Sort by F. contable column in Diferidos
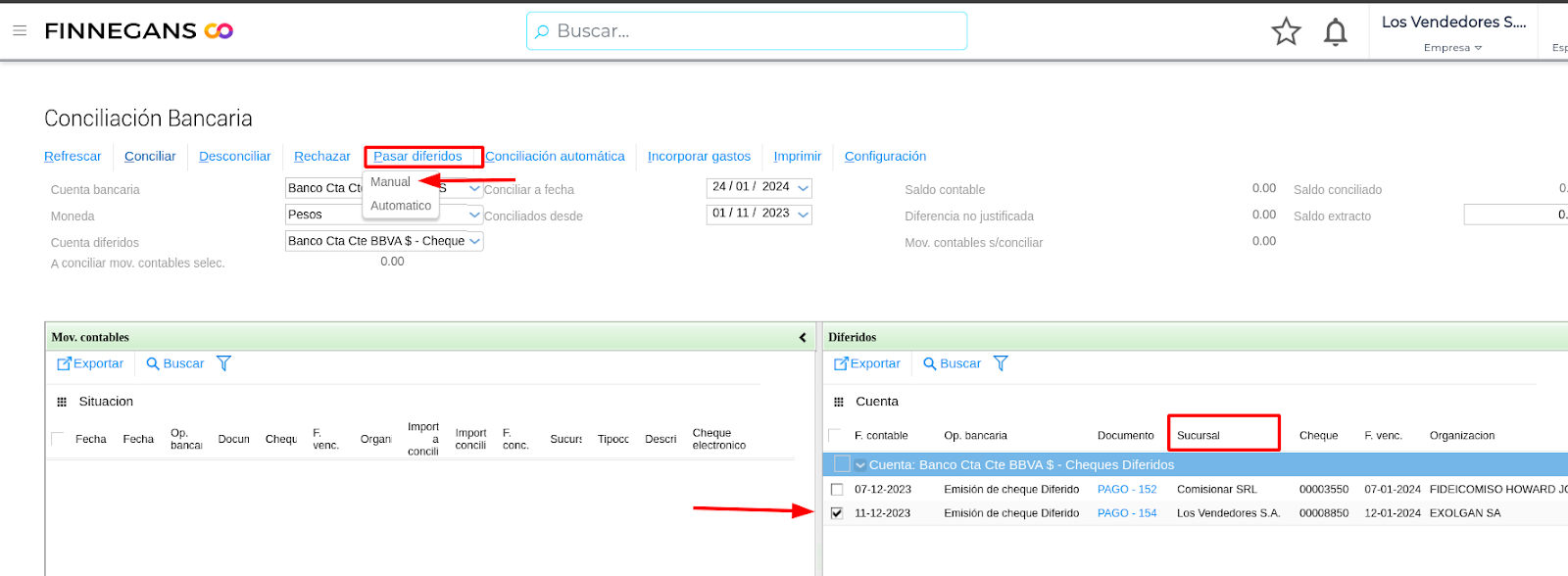The height and width of the screenshot is (576, 1568). pyautogui.click(x=881, y=435)
